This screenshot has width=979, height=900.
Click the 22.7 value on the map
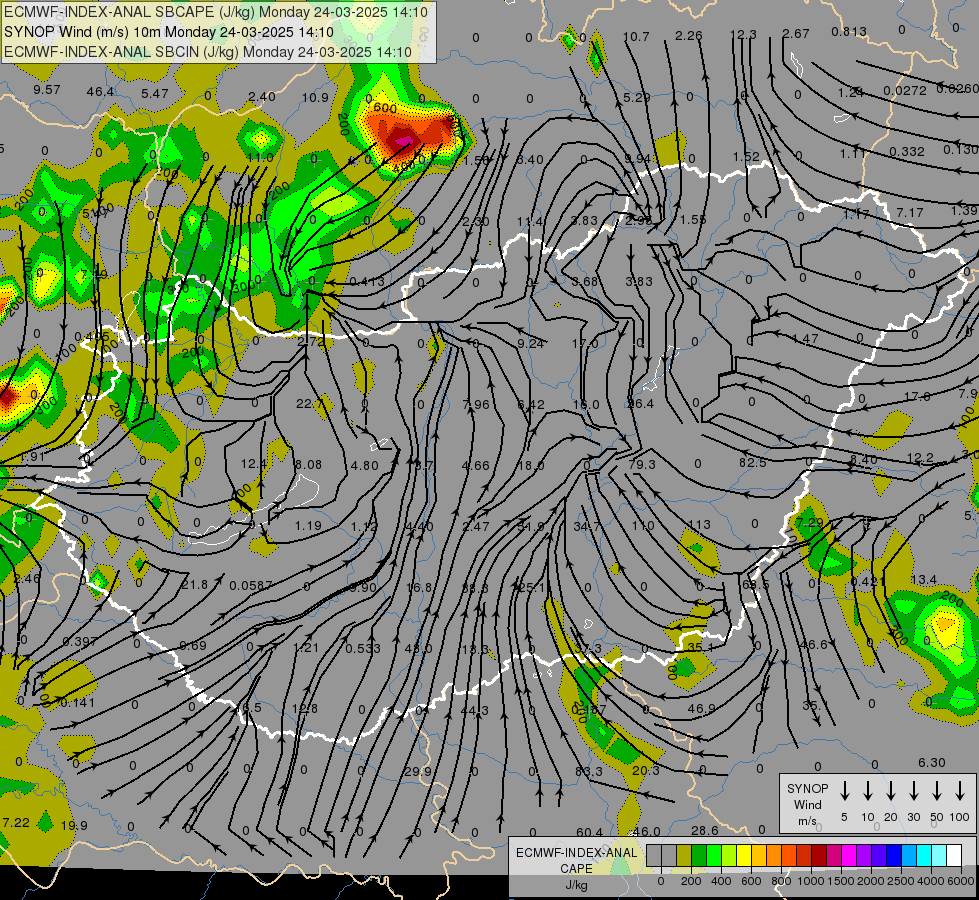[x=310, y=404]
